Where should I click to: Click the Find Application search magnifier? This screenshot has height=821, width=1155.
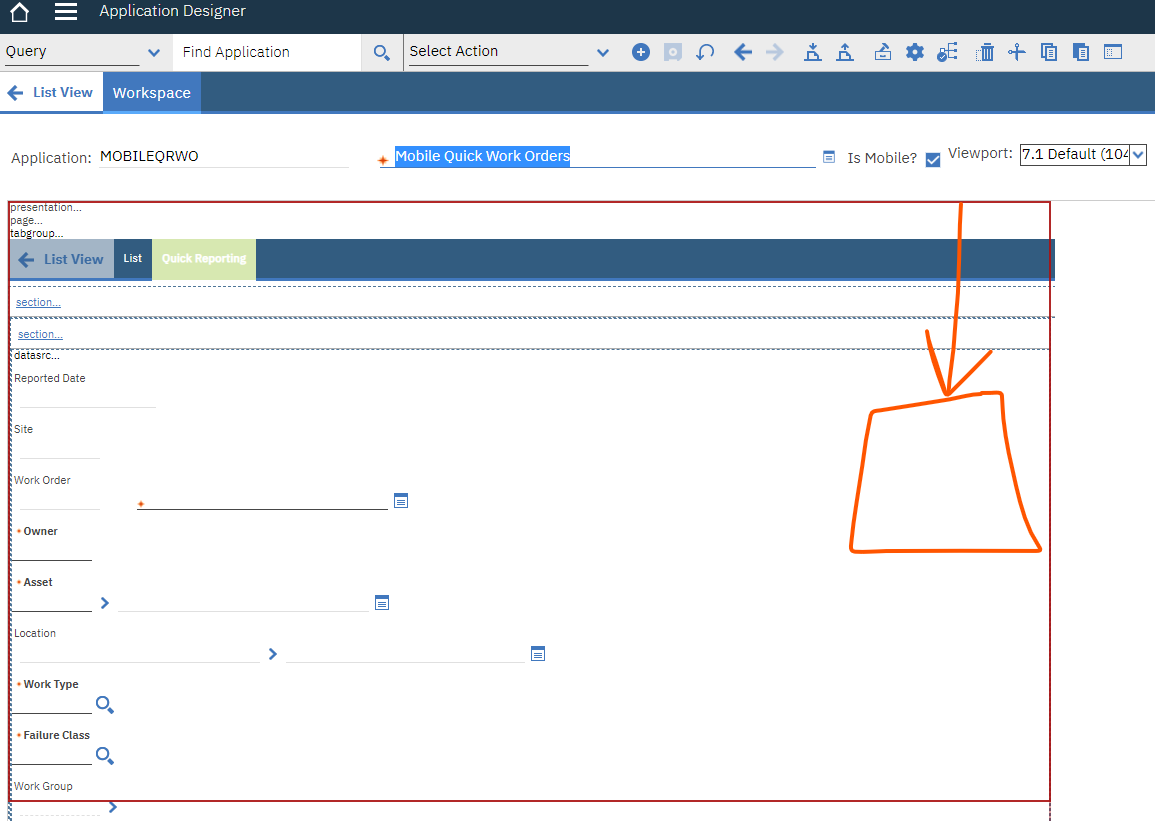(382, 52)
